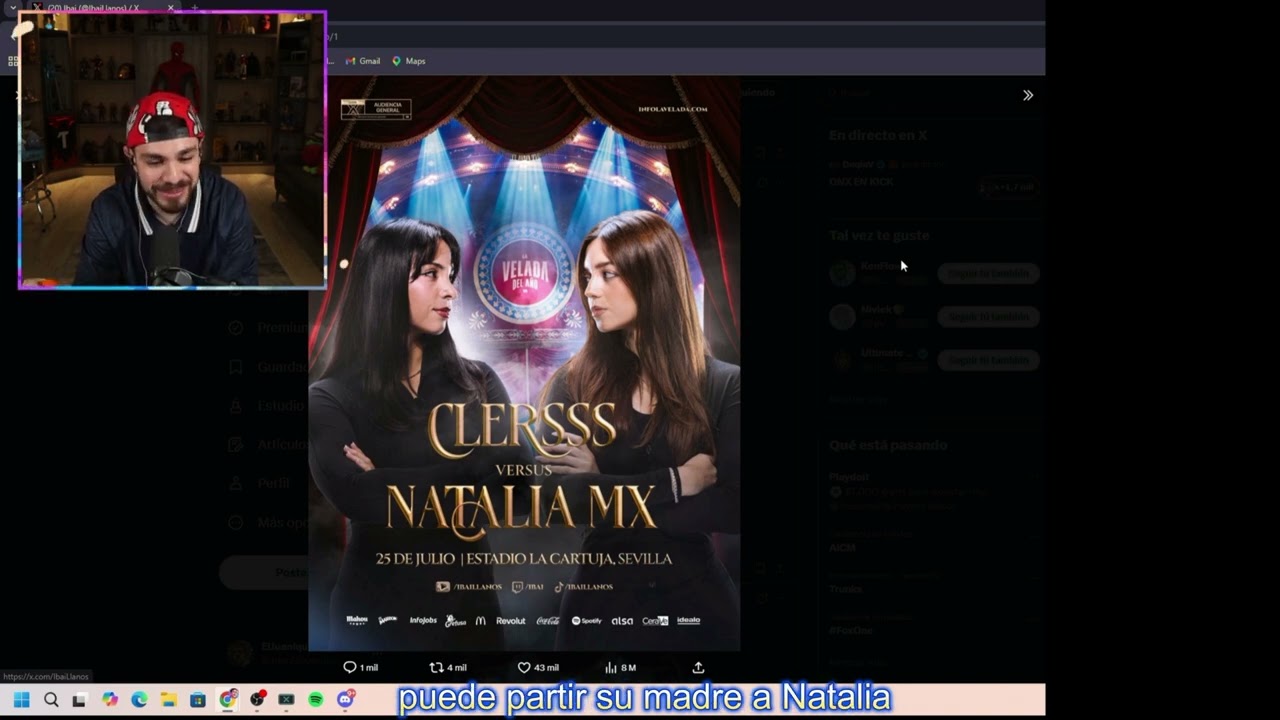
Task: Open the Apps grid in bookmarks bar
Action: tap(13, 61)
